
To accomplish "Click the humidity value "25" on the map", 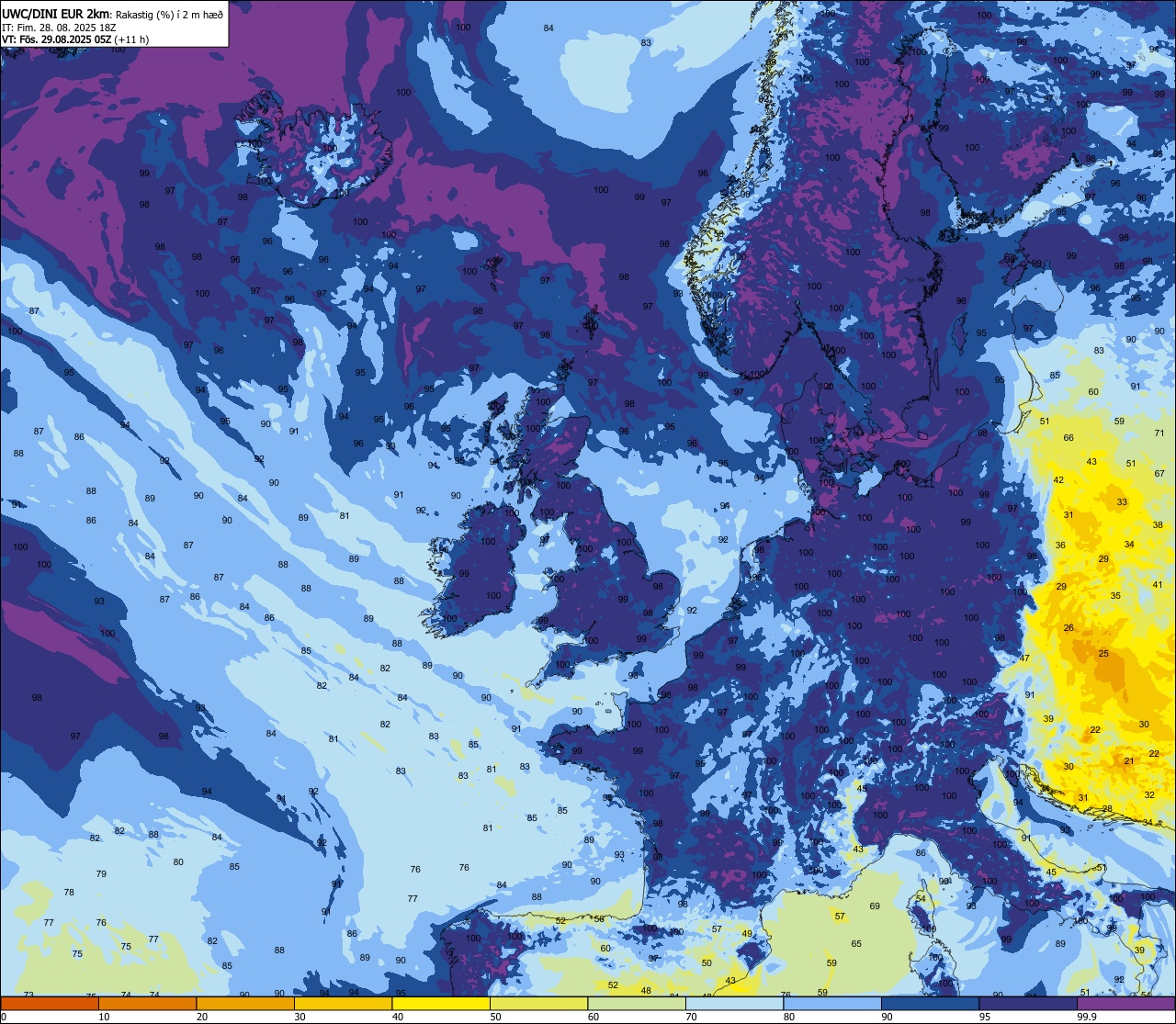I will [1103, 654].
